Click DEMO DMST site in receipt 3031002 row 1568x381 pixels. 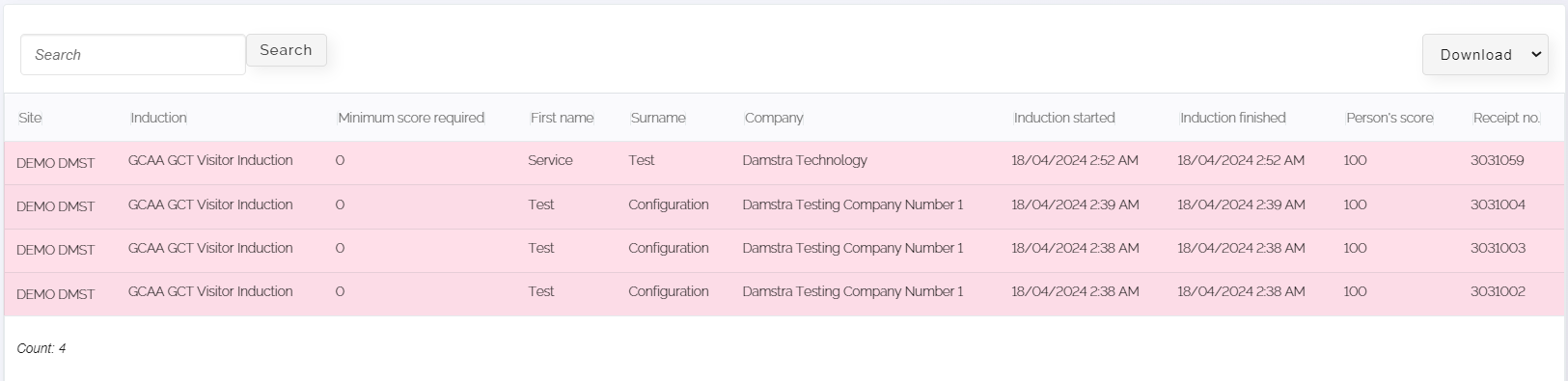(x=56, y=294)
